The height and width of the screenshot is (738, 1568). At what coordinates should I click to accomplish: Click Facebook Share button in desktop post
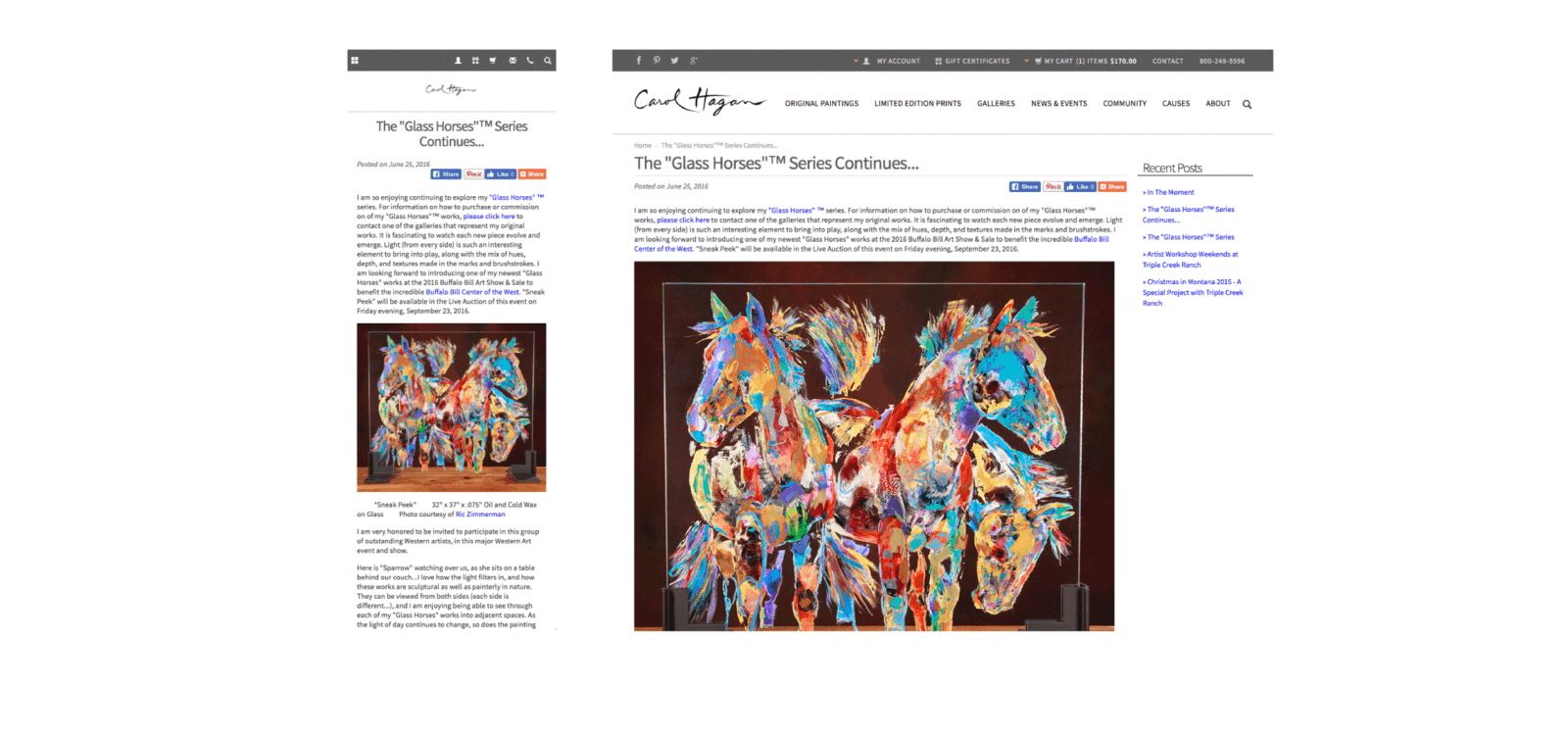click(1024, 186)
